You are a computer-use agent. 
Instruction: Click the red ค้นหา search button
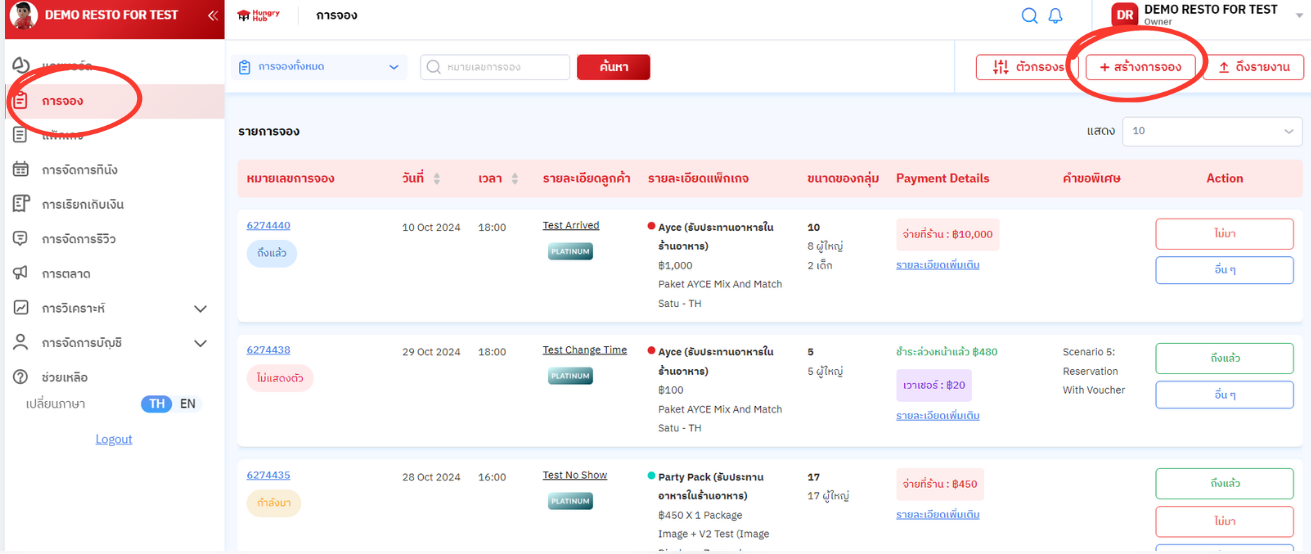[x=614, y=67]
